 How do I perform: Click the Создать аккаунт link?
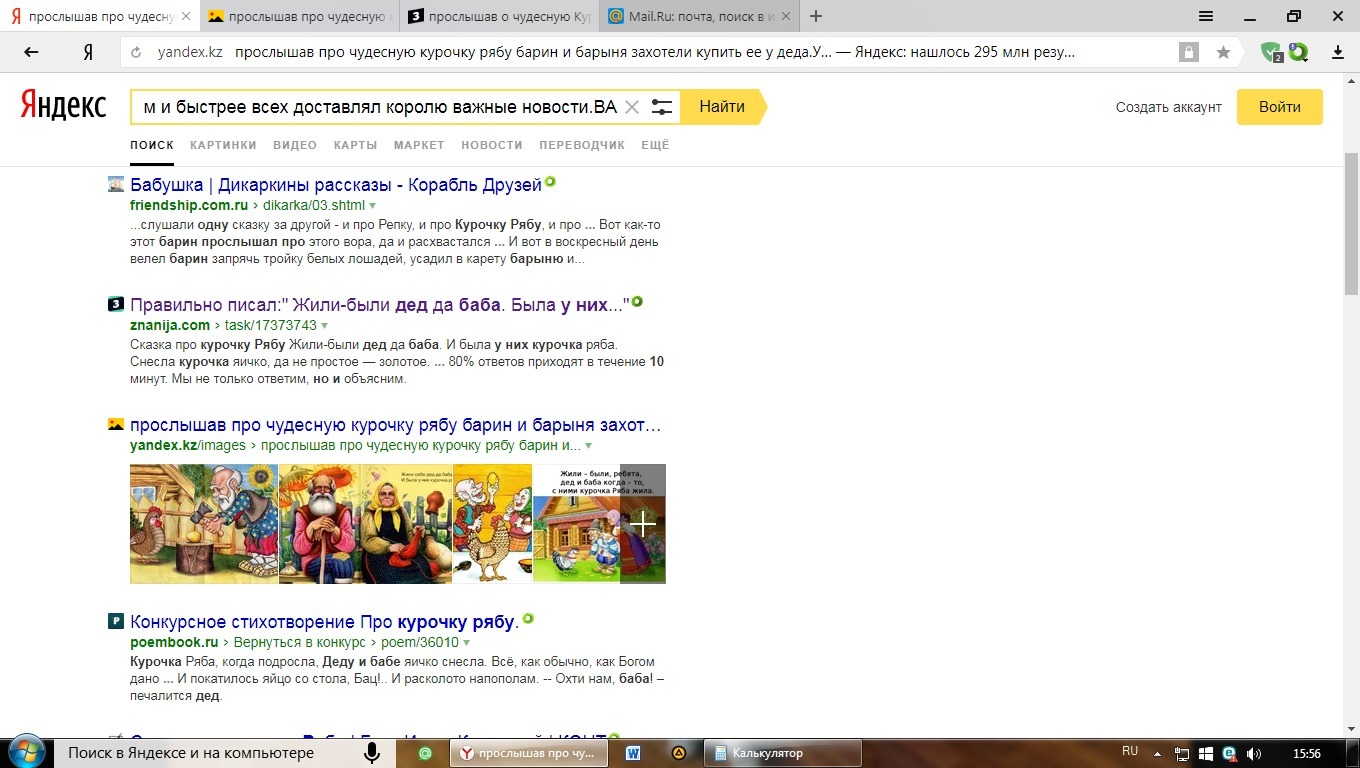(x=1169, y=107)
